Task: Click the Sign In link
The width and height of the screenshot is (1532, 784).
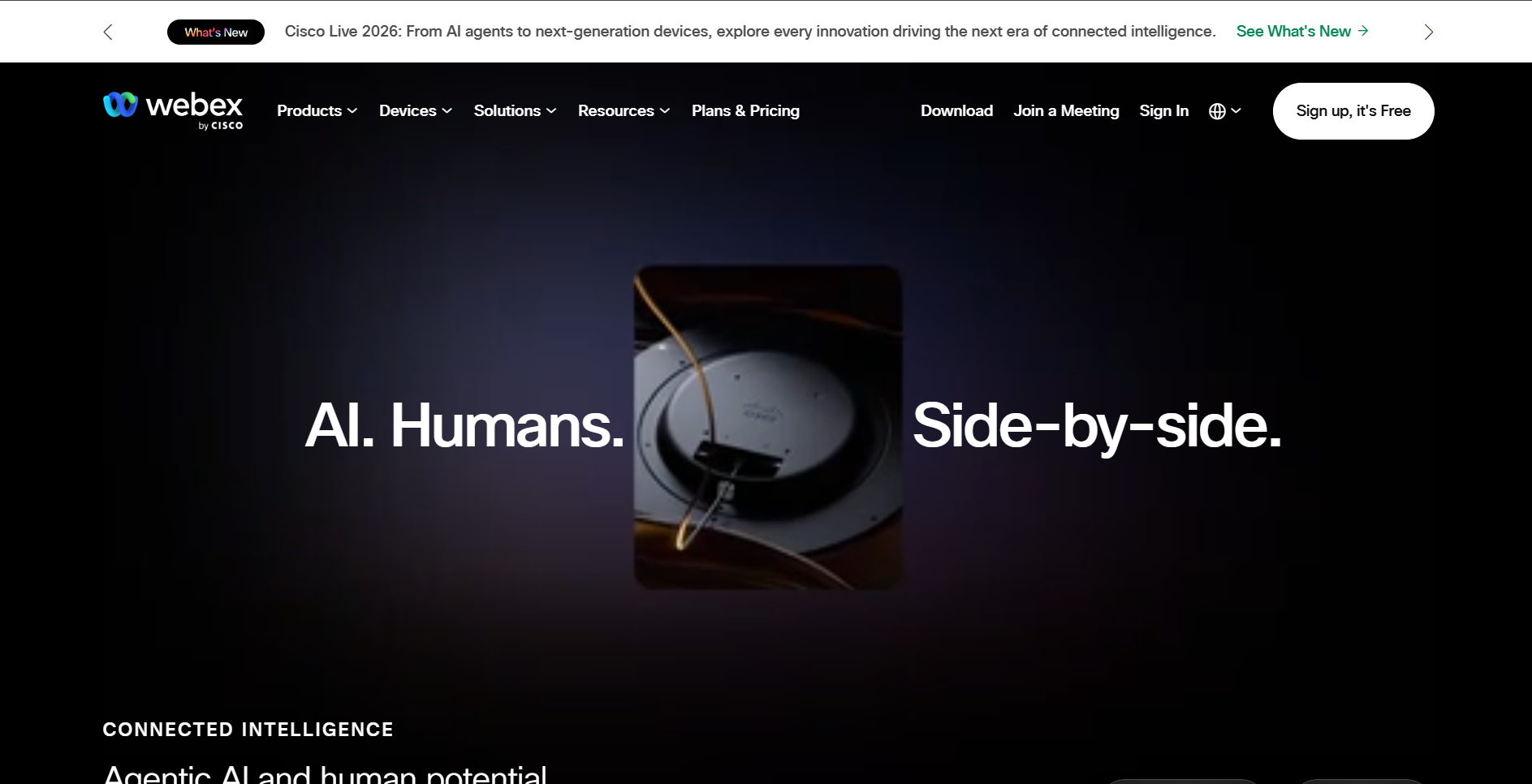Action: coord(1163,110)
